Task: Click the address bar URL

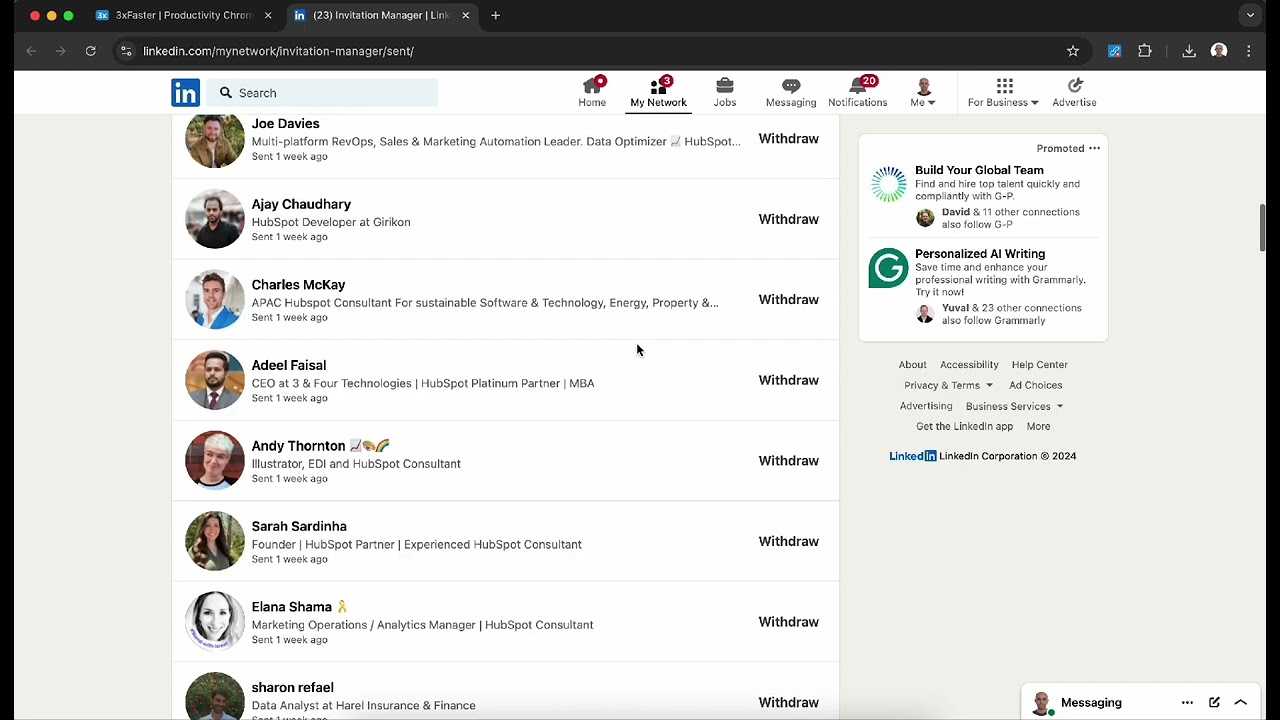Action: 278,51
